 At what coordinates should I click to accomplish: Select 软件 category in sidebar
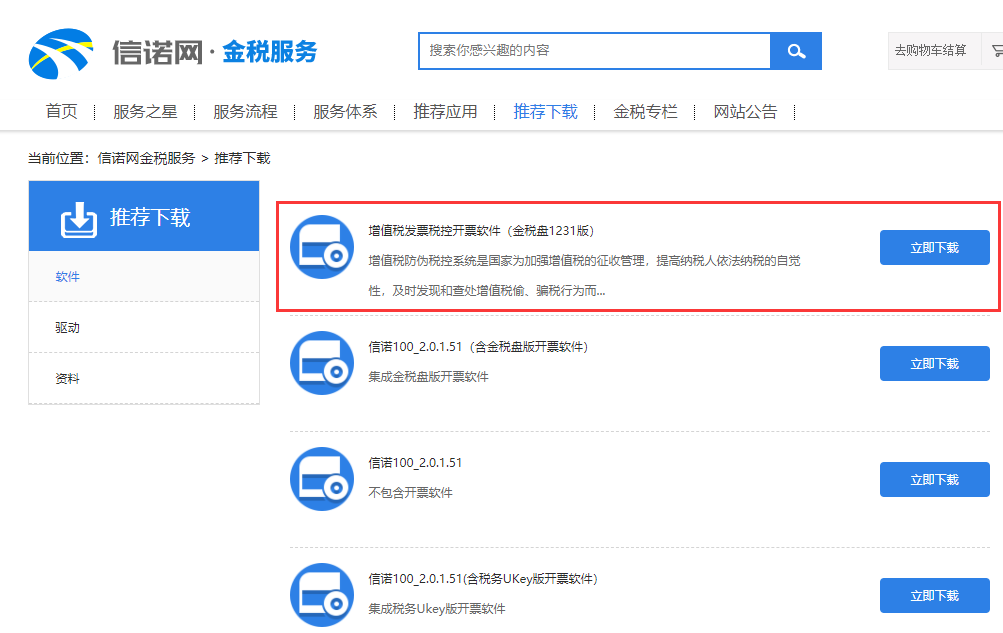144,276
